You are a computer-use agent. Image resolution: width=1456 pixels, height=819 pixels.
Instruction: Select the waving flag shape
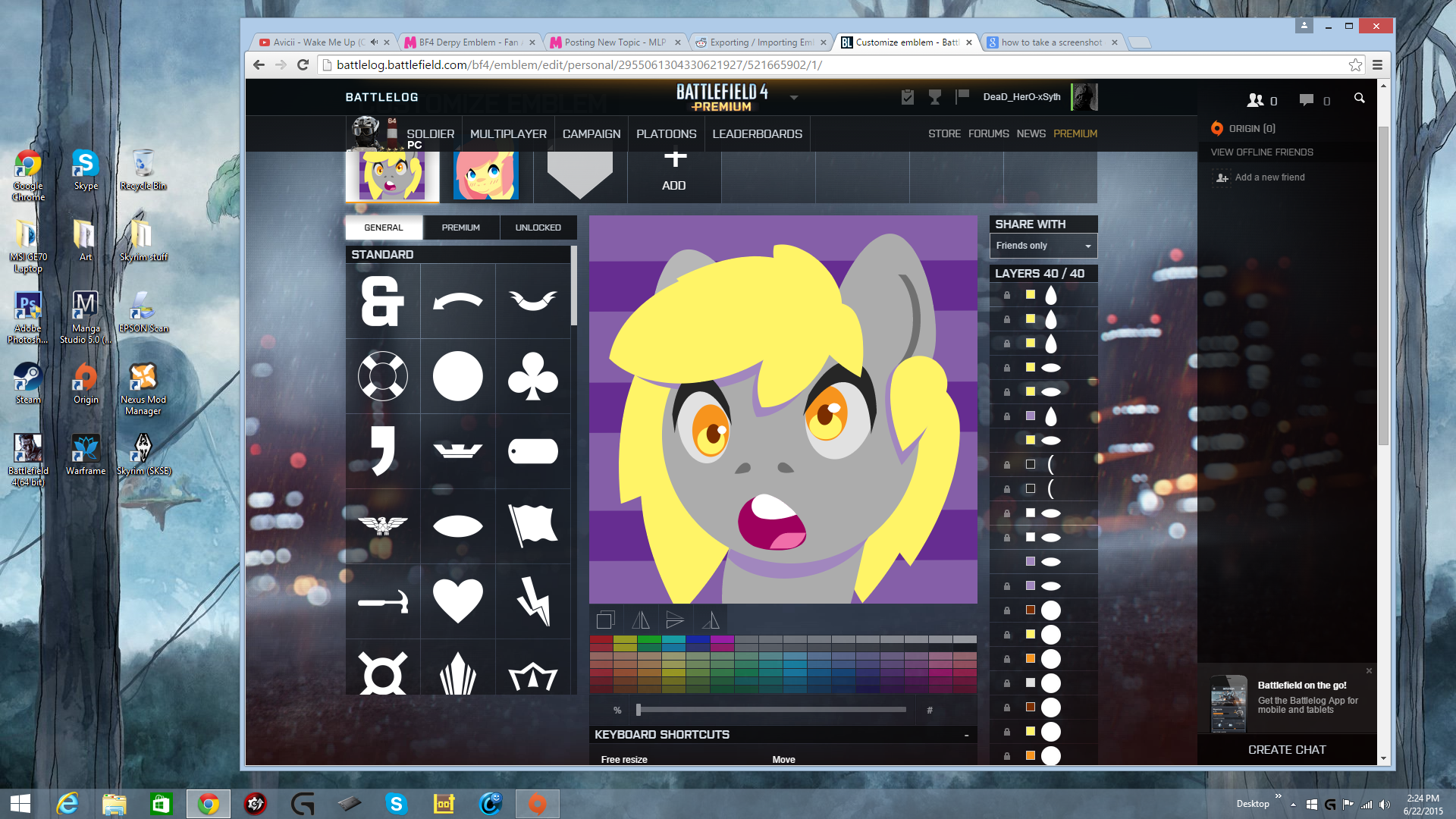coord(533,526)
